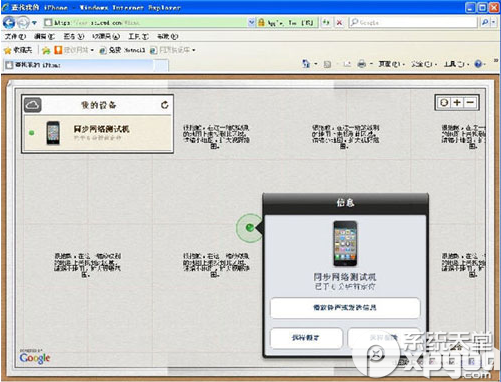Viewport: 501px width, 382px height.
Task: Open the 收藏夹 (Favorites) menu in menu bar
Action: 106,36
